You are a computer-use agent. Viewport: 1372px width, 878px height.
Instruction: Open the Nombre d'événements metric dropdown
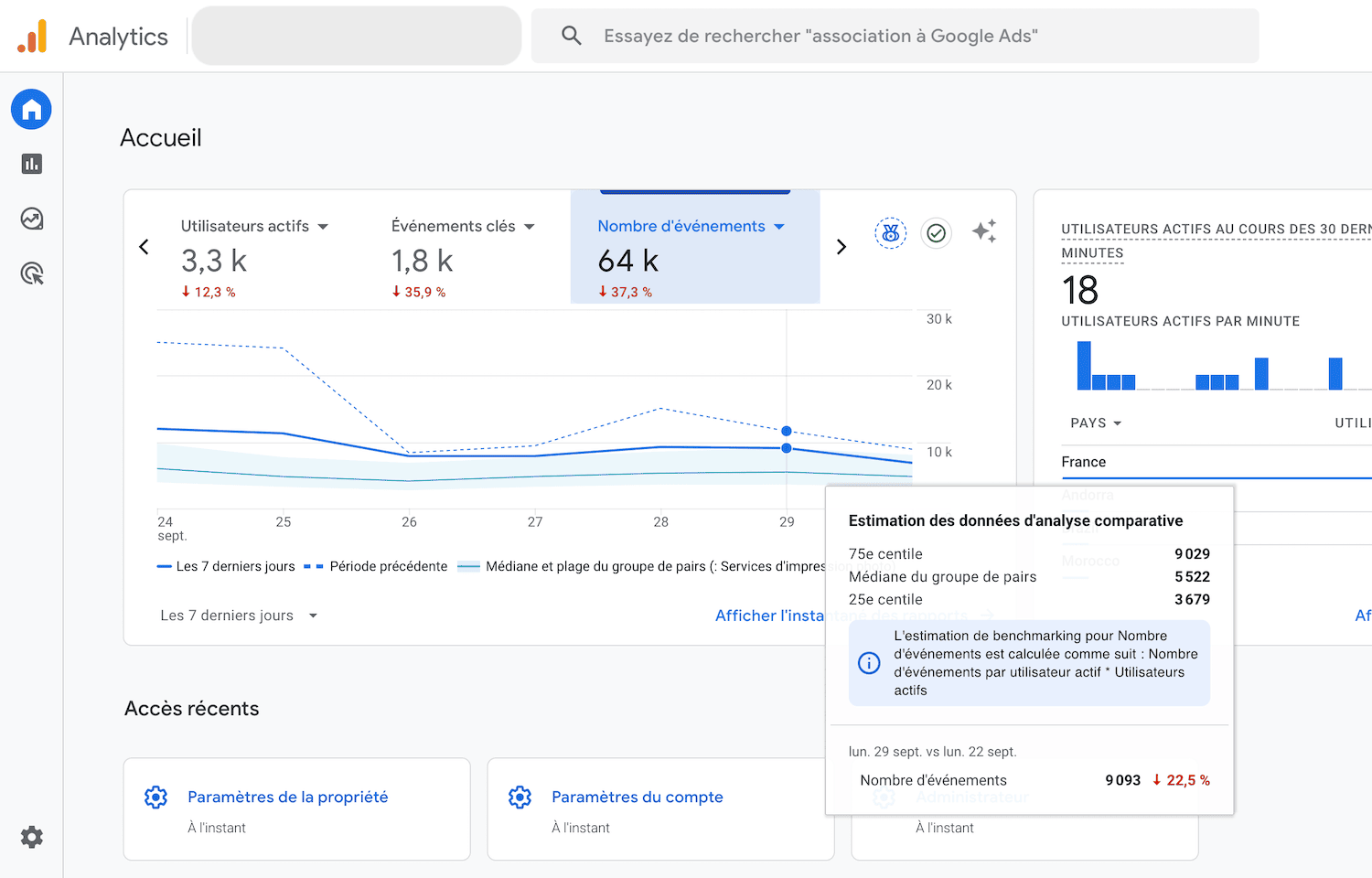779,227
